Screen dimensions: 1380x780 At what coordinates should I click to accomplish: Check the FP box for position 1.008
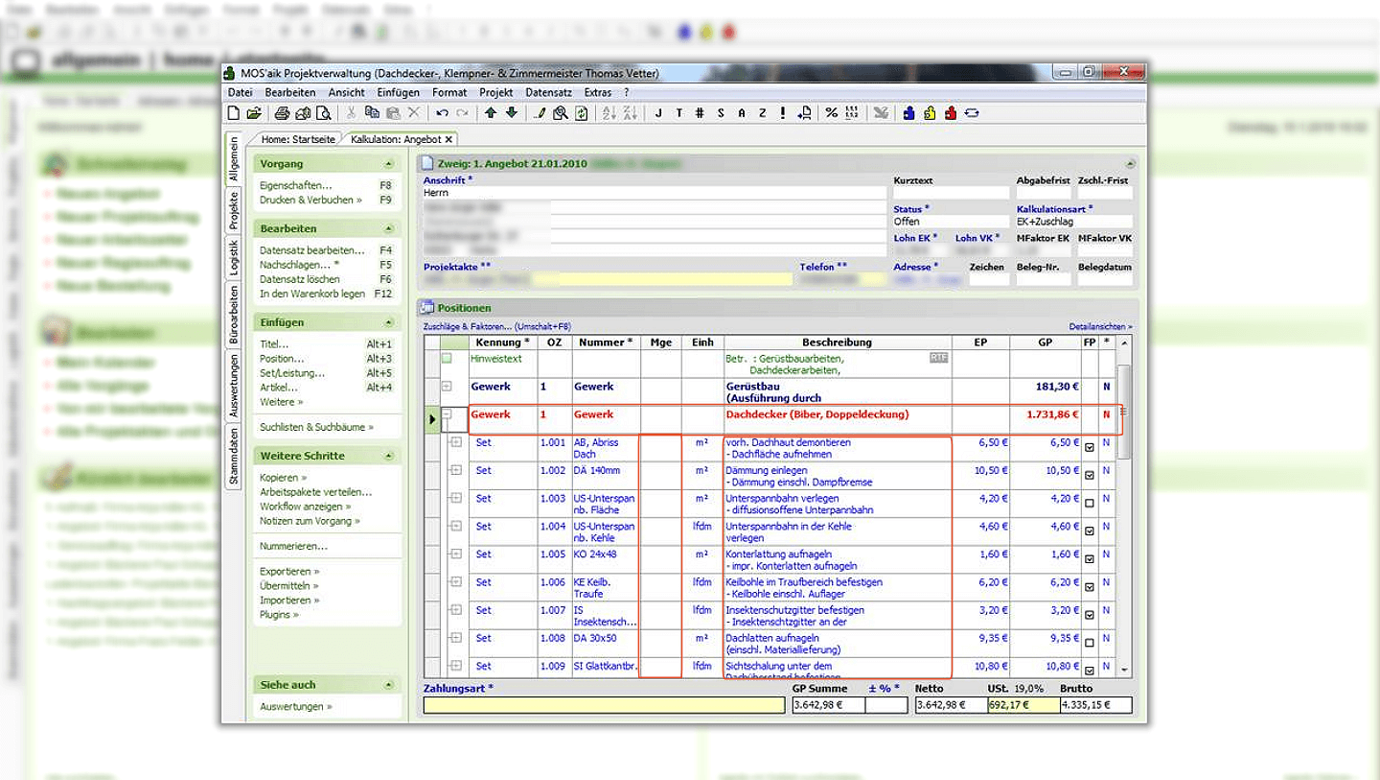[x=1090, y=644]
